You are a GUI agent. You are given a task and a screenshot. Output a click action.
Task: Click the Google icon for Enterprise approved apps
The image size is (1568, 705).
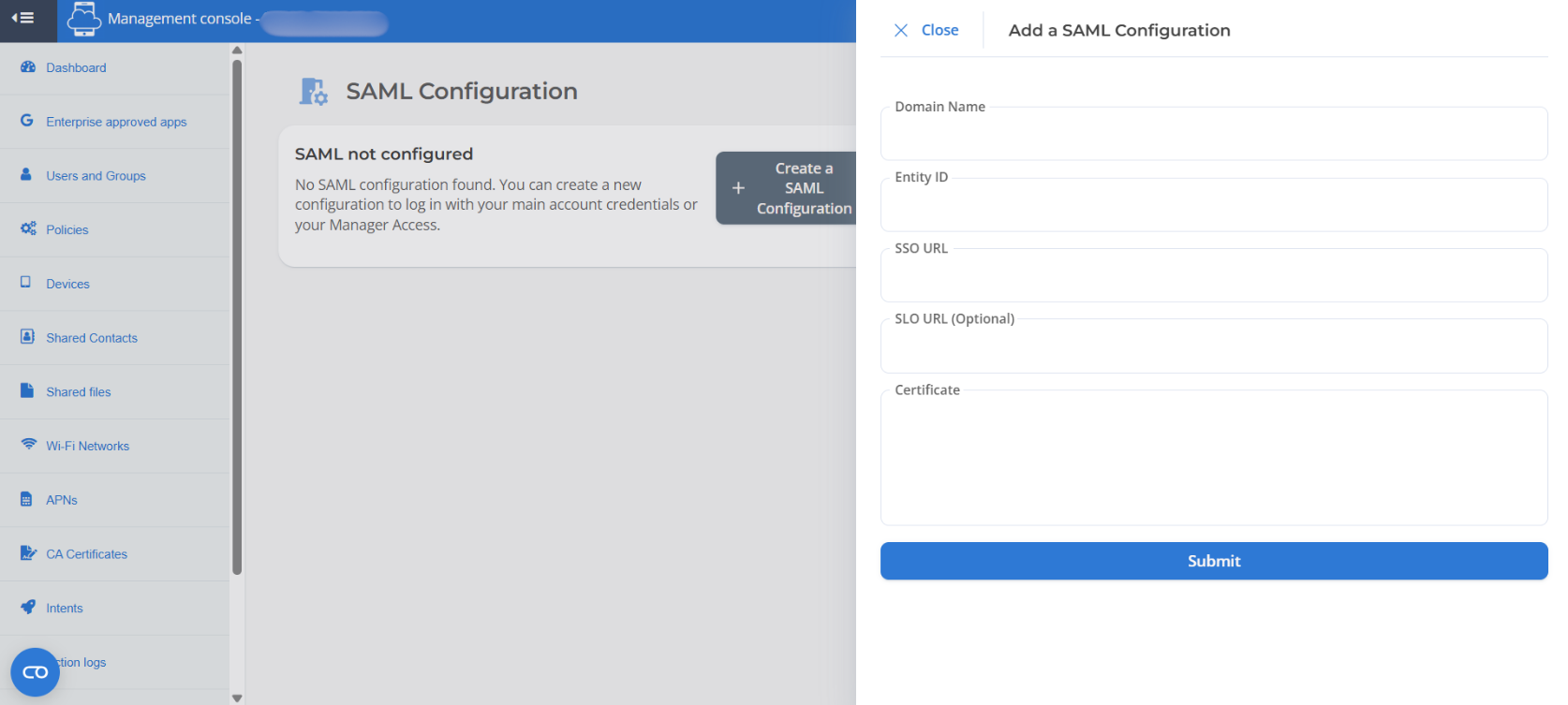[x=27, y=121]
